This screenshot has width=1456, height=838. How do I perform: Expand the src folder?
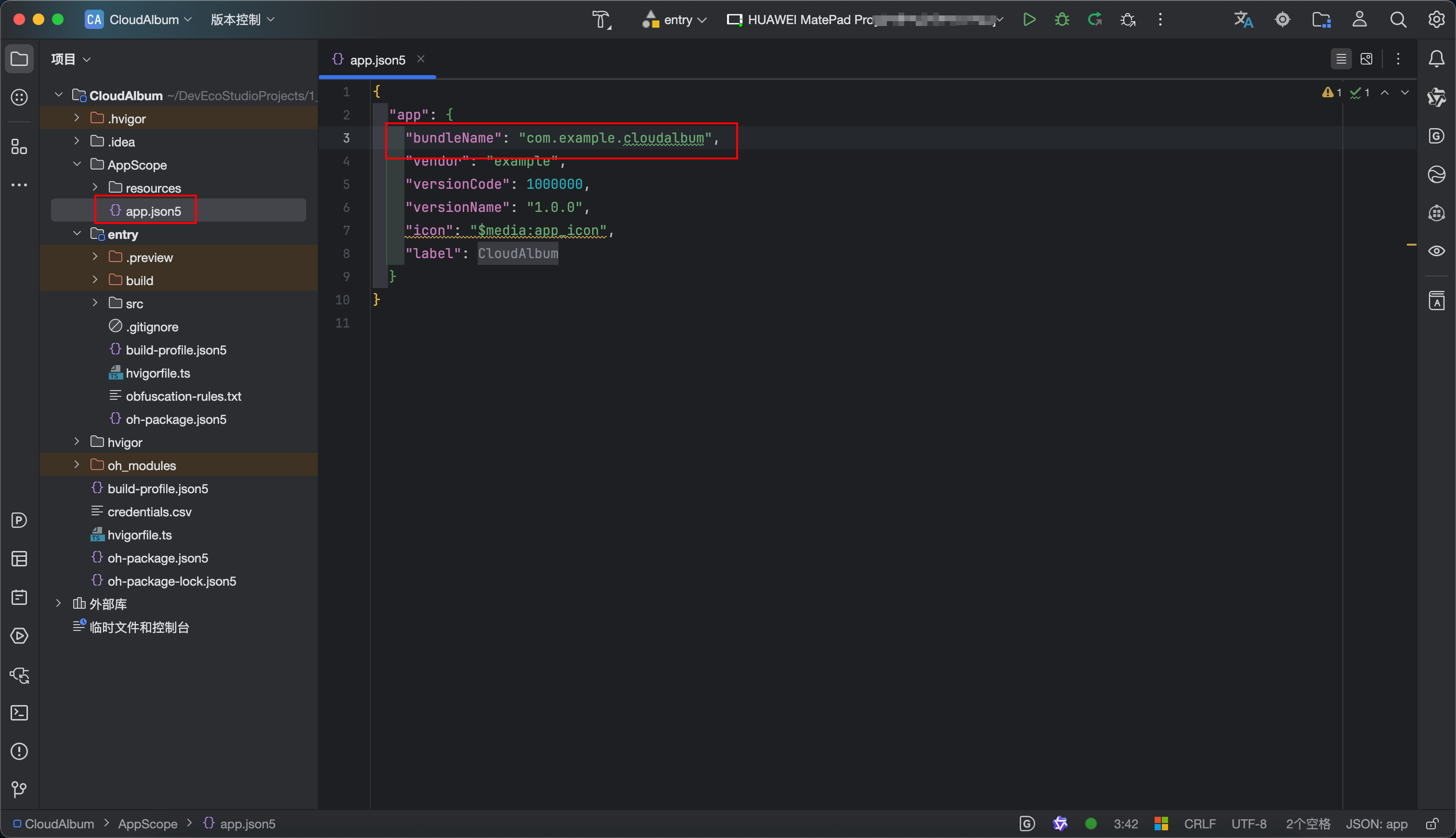click(x=95, y=303)
